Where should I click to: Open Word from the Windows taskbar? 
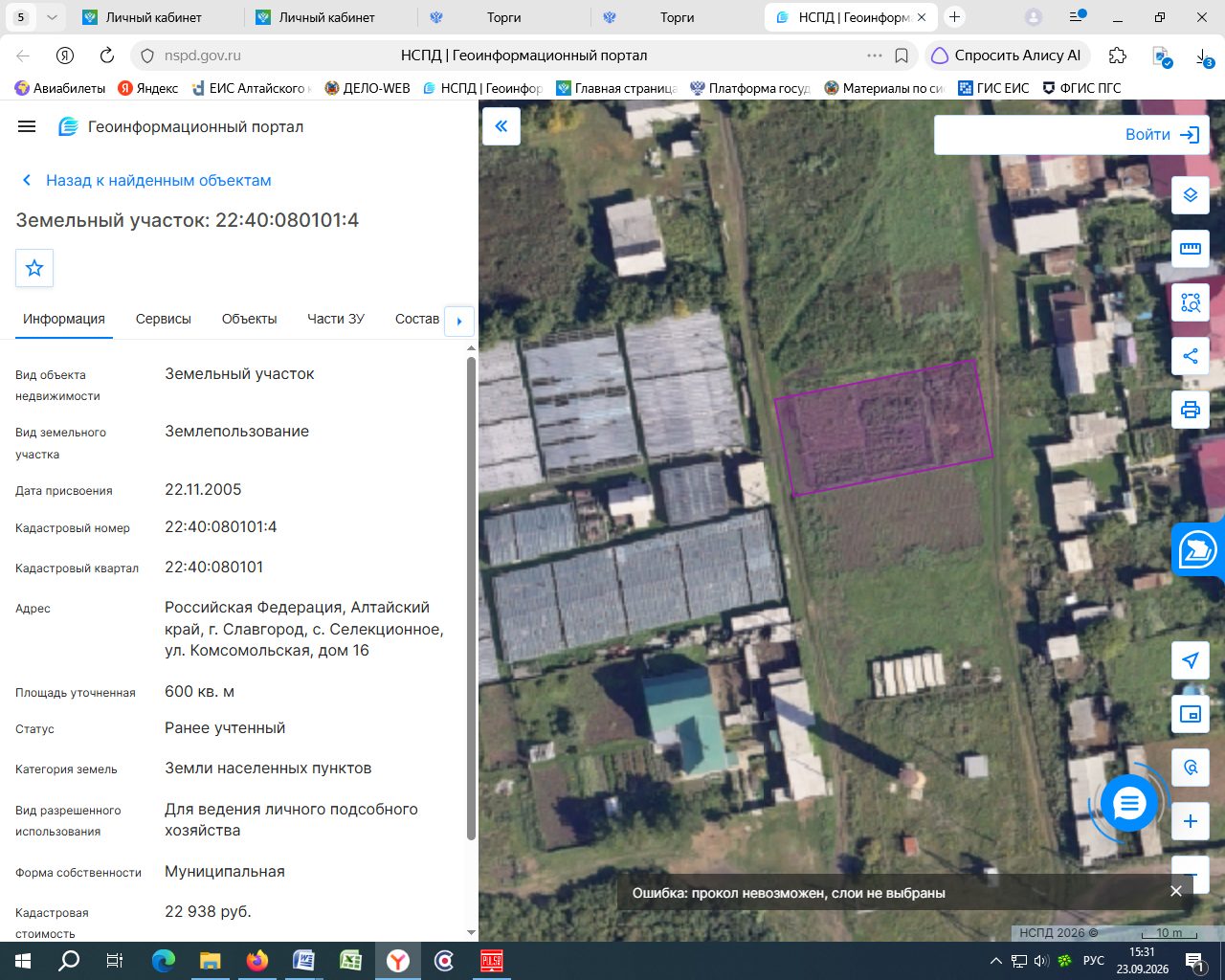[303, 961]
